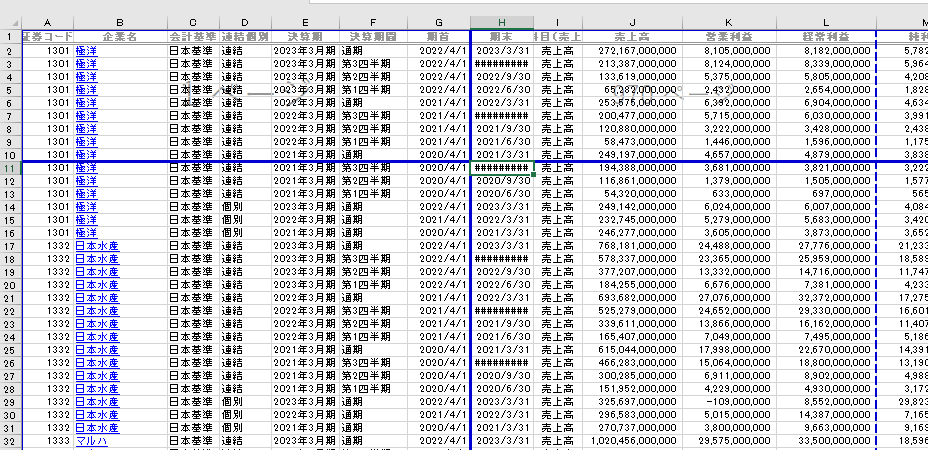
Task: Select the 第1四半期 cell in row 28
Action: (x=373, y=389)
